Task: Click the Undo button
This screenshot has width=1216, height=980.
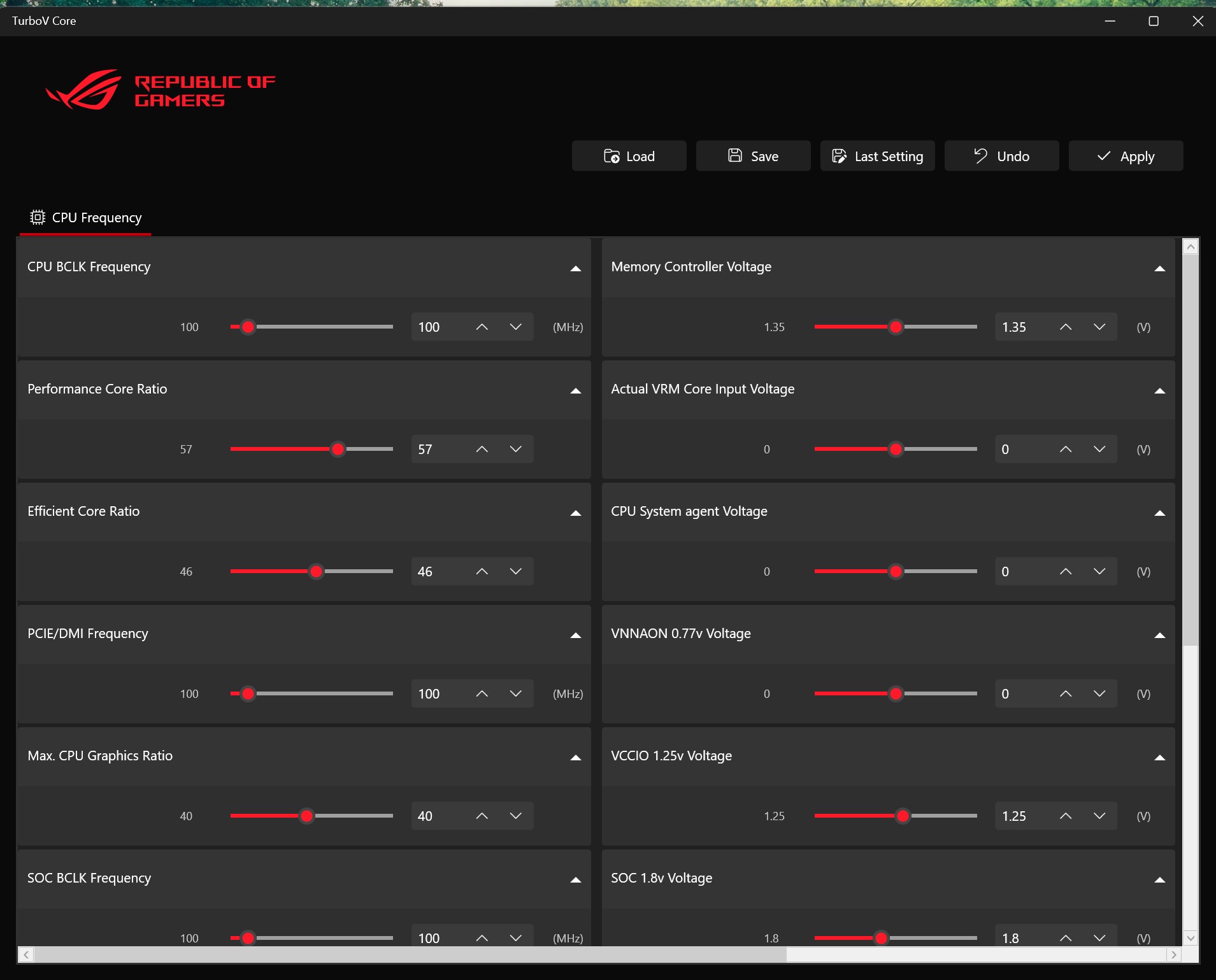Action: (1001, 156)
